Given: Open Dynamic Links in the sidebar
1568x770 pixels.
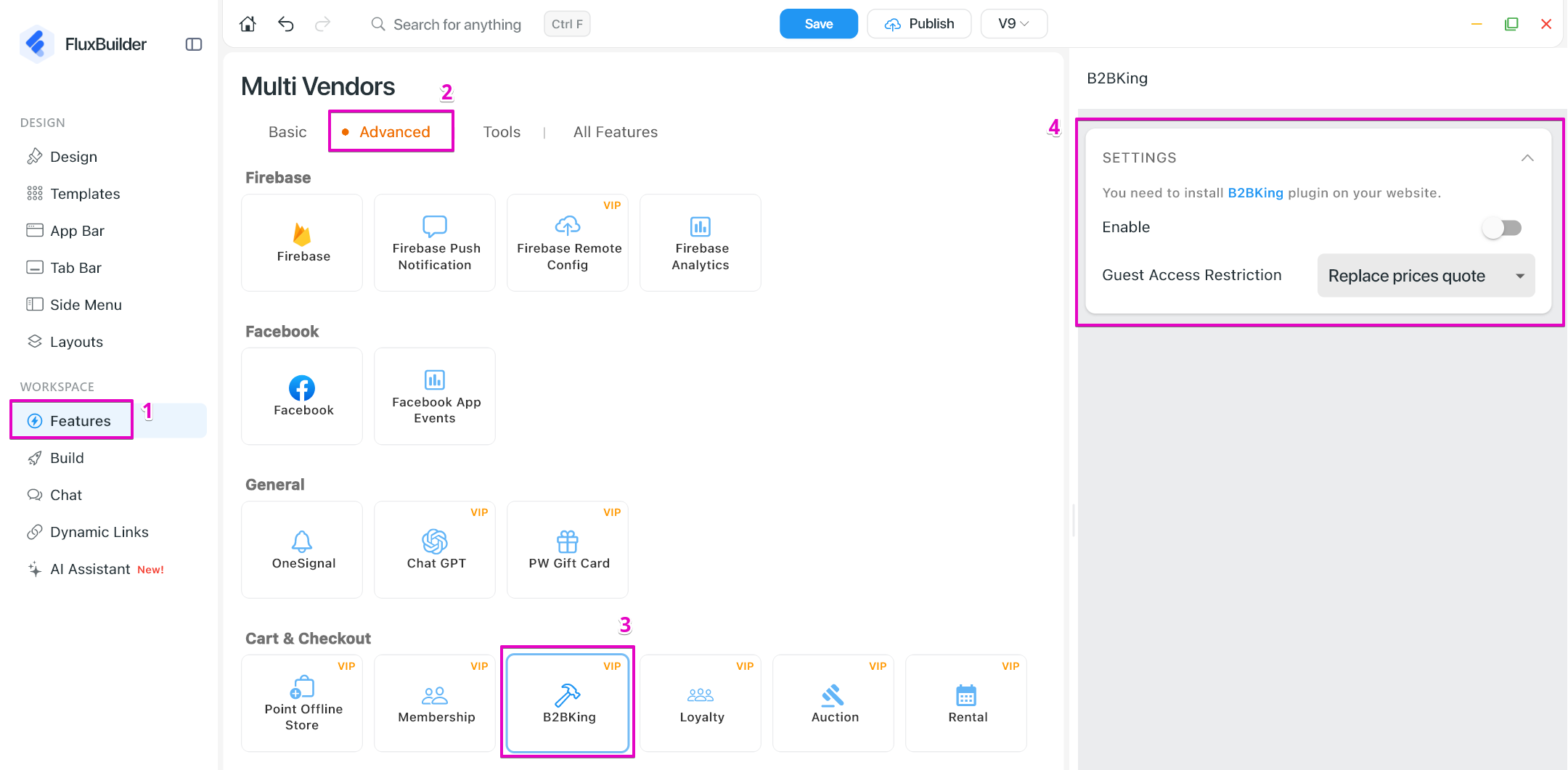Looking at the screenshot, I should click(109, 532).
